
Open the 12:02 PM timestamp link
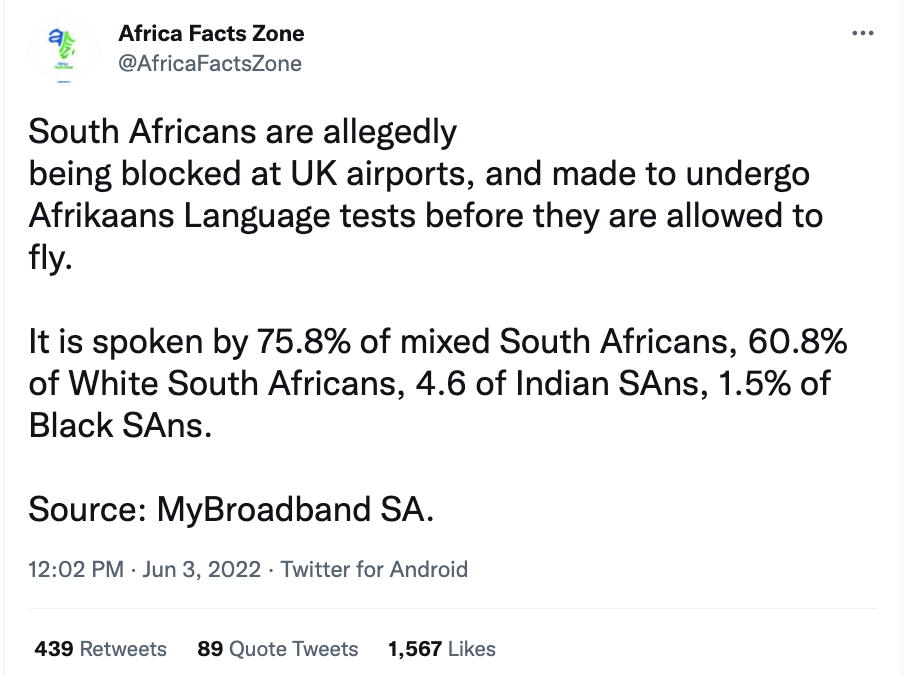coord(76,570)
